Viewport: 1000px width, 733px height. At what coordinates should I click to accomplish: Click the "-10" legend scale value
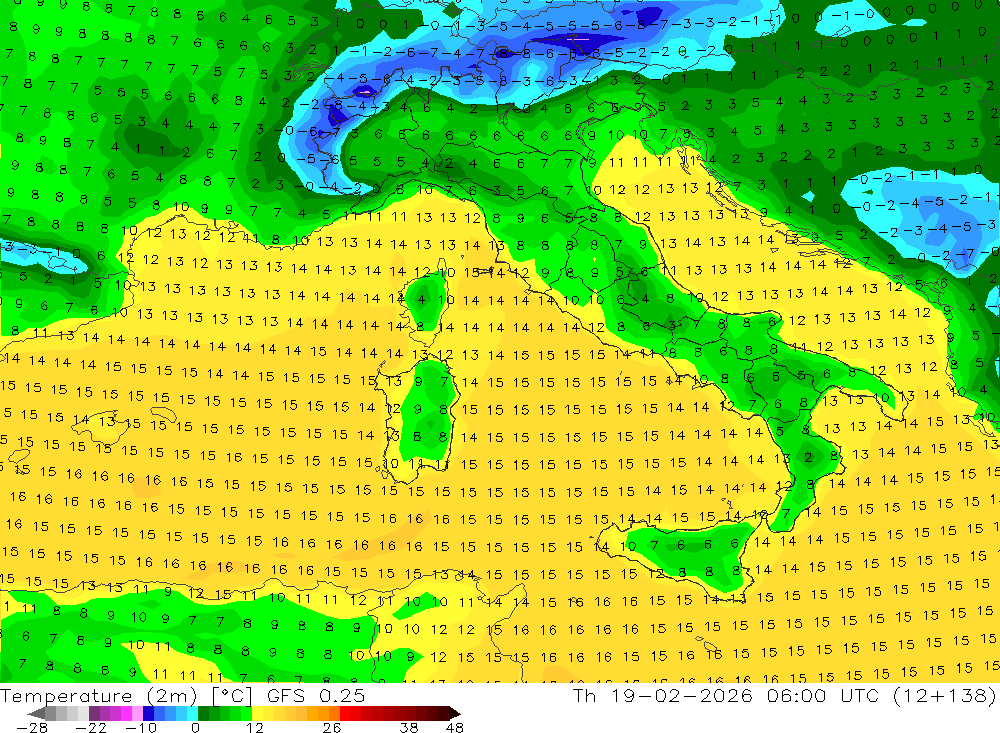pos(140,727)
